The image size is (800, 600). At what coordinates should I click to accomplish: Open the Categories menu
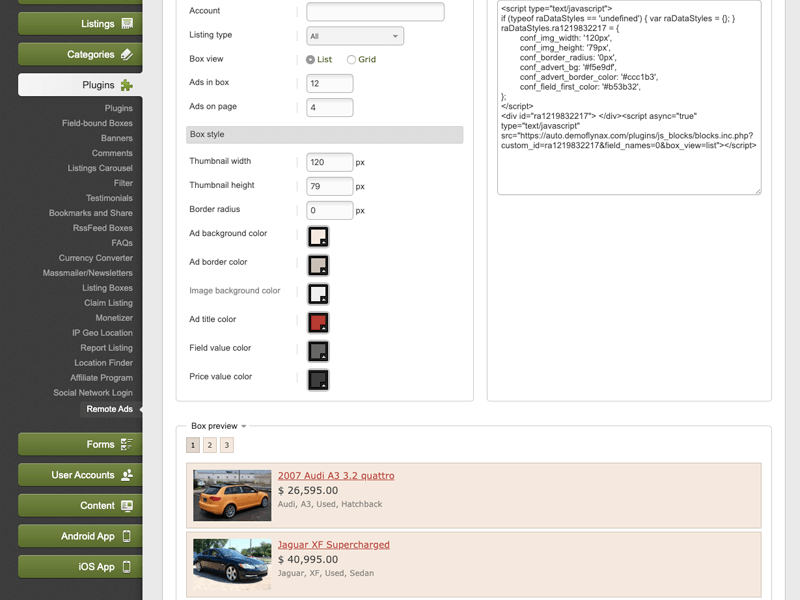pos(80,54)
